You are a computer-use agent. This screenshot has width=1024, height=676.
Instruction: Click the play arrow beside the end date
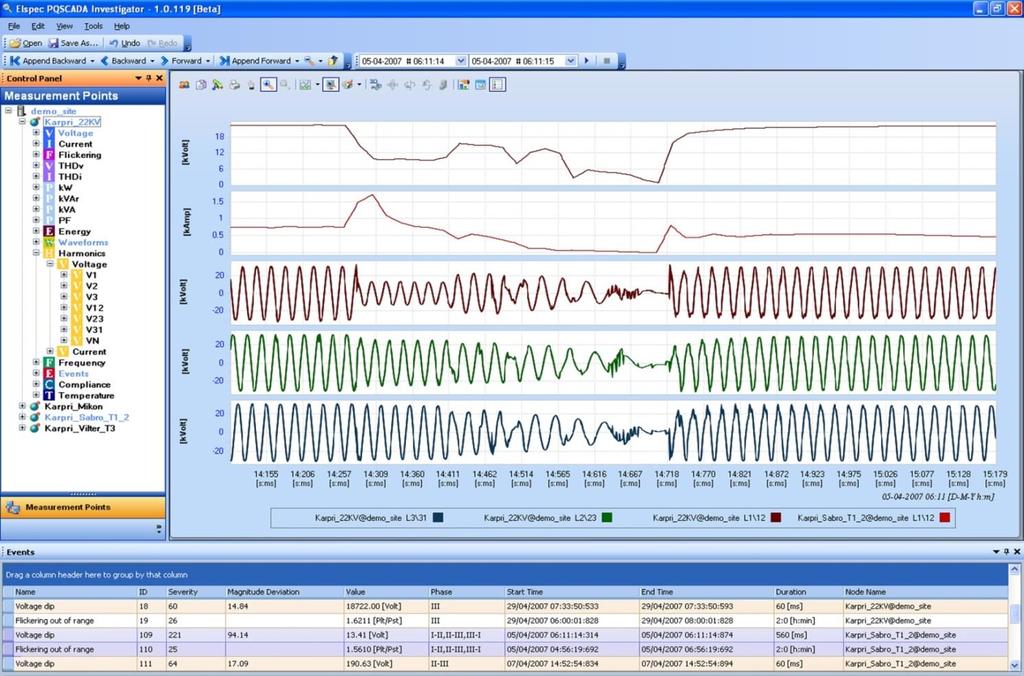[586, 61]
